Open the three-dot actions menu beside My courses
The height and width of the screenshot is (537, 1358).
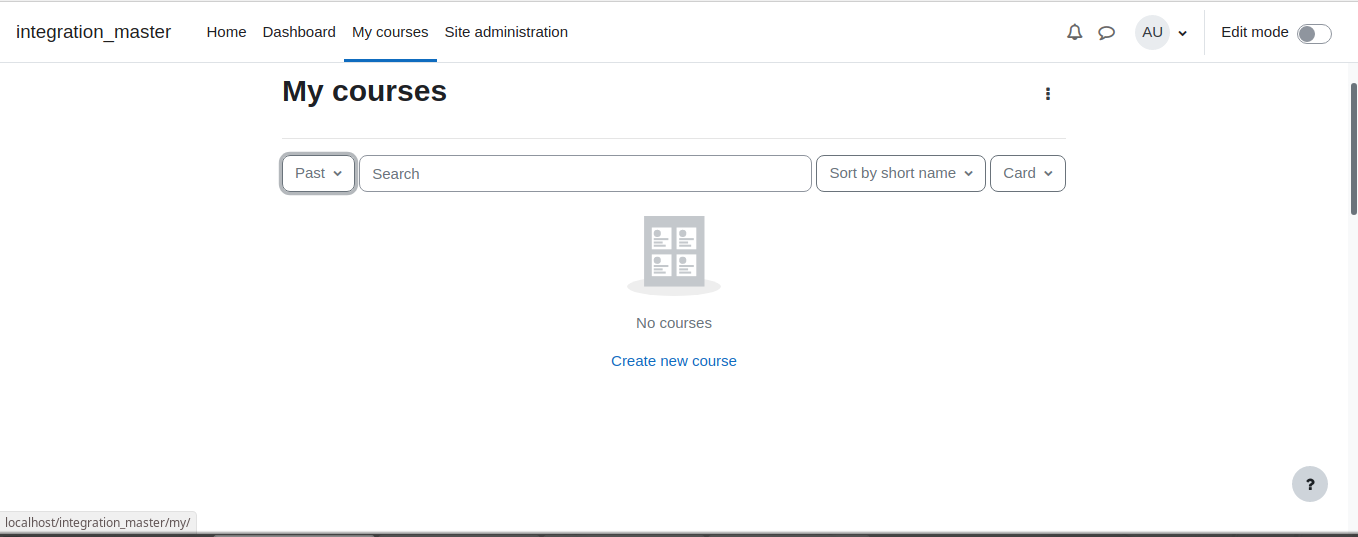point(1048,94)
